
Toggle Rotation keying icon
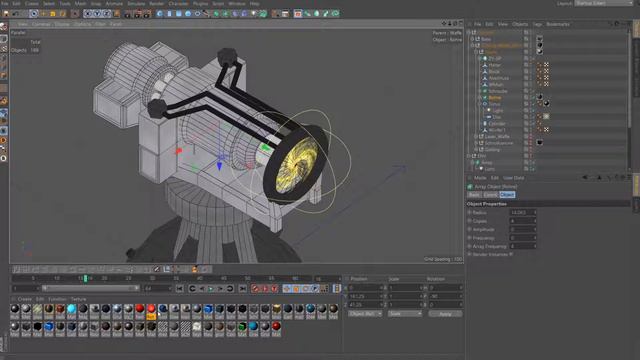click(305, 289)
